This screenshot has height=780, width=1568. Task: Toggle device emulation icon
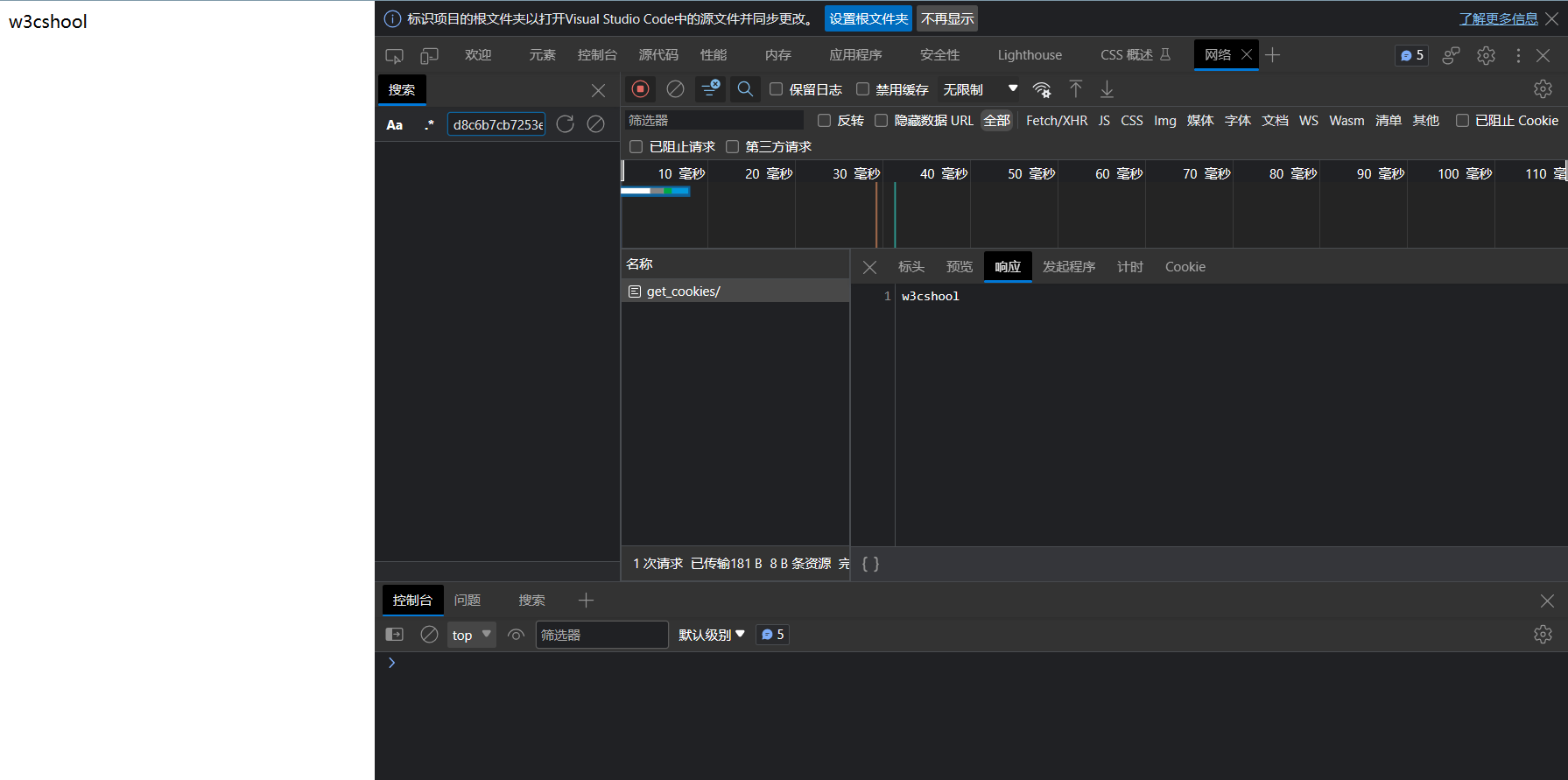429,55
